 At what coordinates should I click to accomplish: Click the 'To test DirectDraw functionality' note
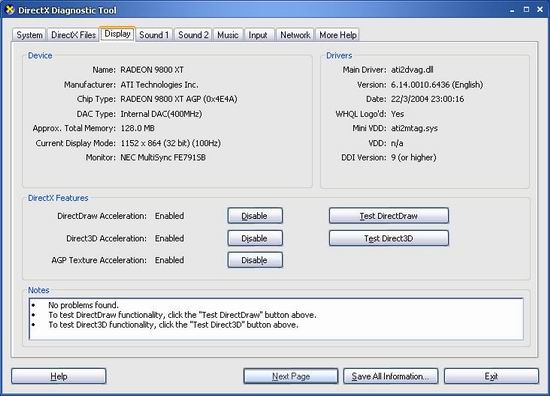tap(182, 315)
